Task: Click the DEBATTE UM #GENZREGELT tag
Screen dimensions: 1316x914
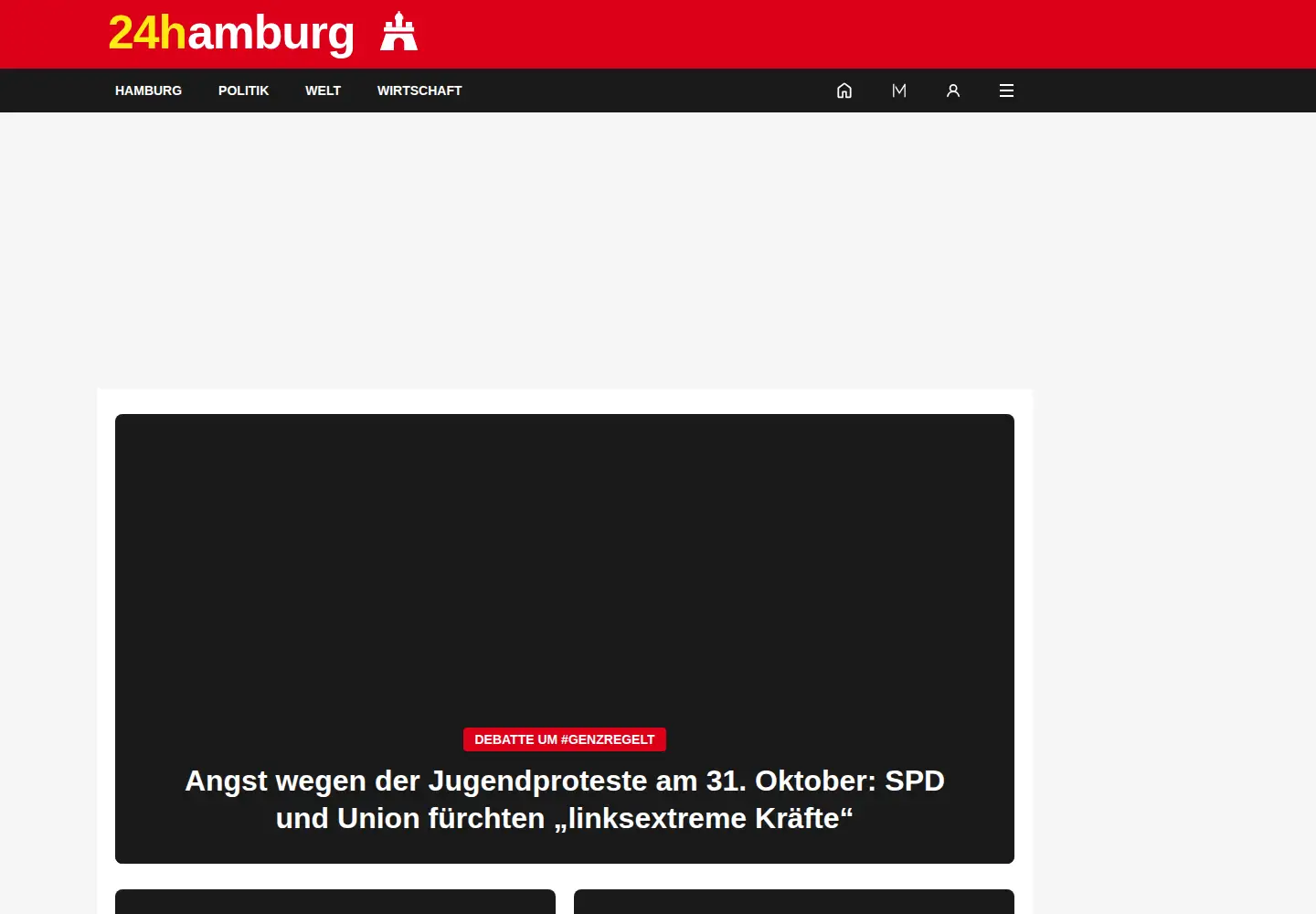Action: coord(565,739)
